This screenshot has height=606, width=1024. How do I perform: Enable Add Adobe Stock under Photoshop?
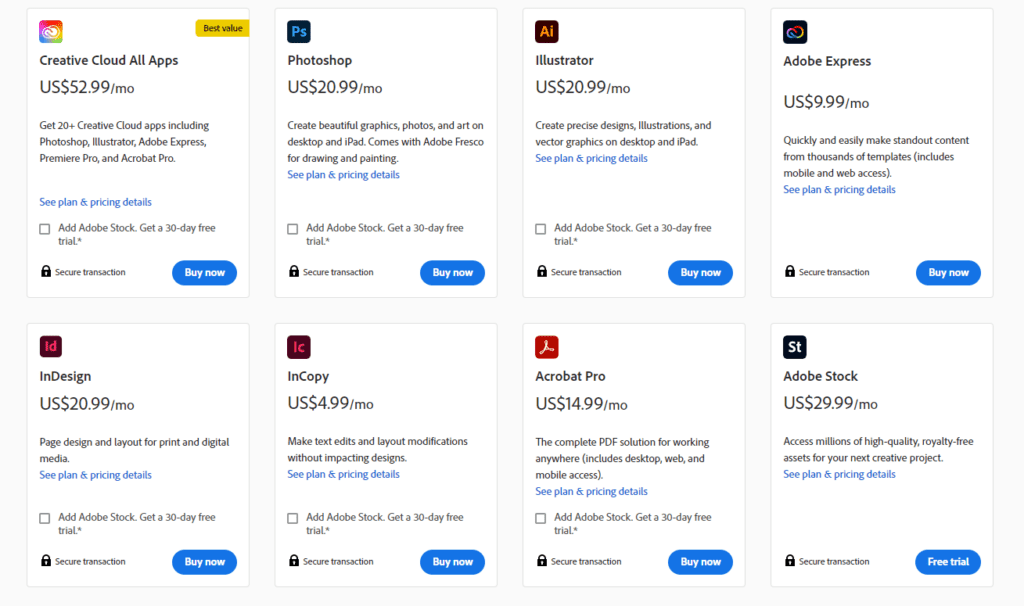click(x=293, y=229)
